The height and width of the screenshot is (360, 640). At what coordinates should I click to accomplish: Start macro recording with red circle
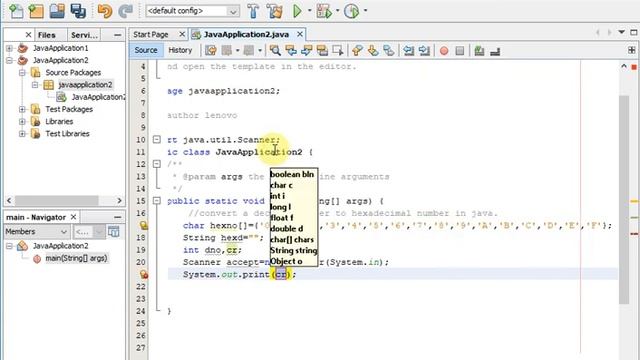coord(444,51)
